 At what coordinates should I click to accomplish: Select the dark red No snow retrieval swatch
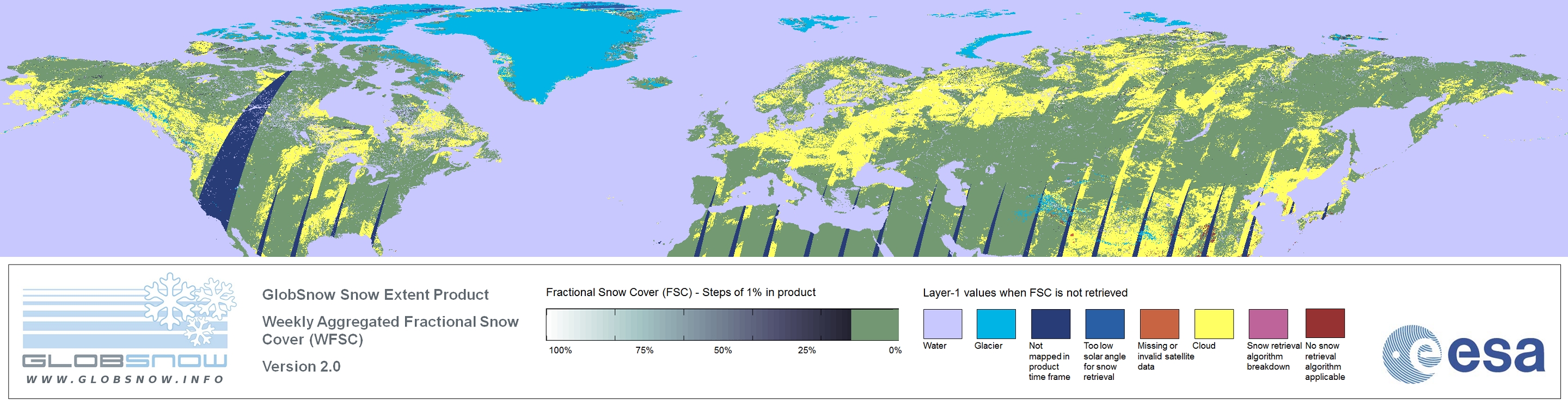pyautogui.click(x=1325, y=324)
